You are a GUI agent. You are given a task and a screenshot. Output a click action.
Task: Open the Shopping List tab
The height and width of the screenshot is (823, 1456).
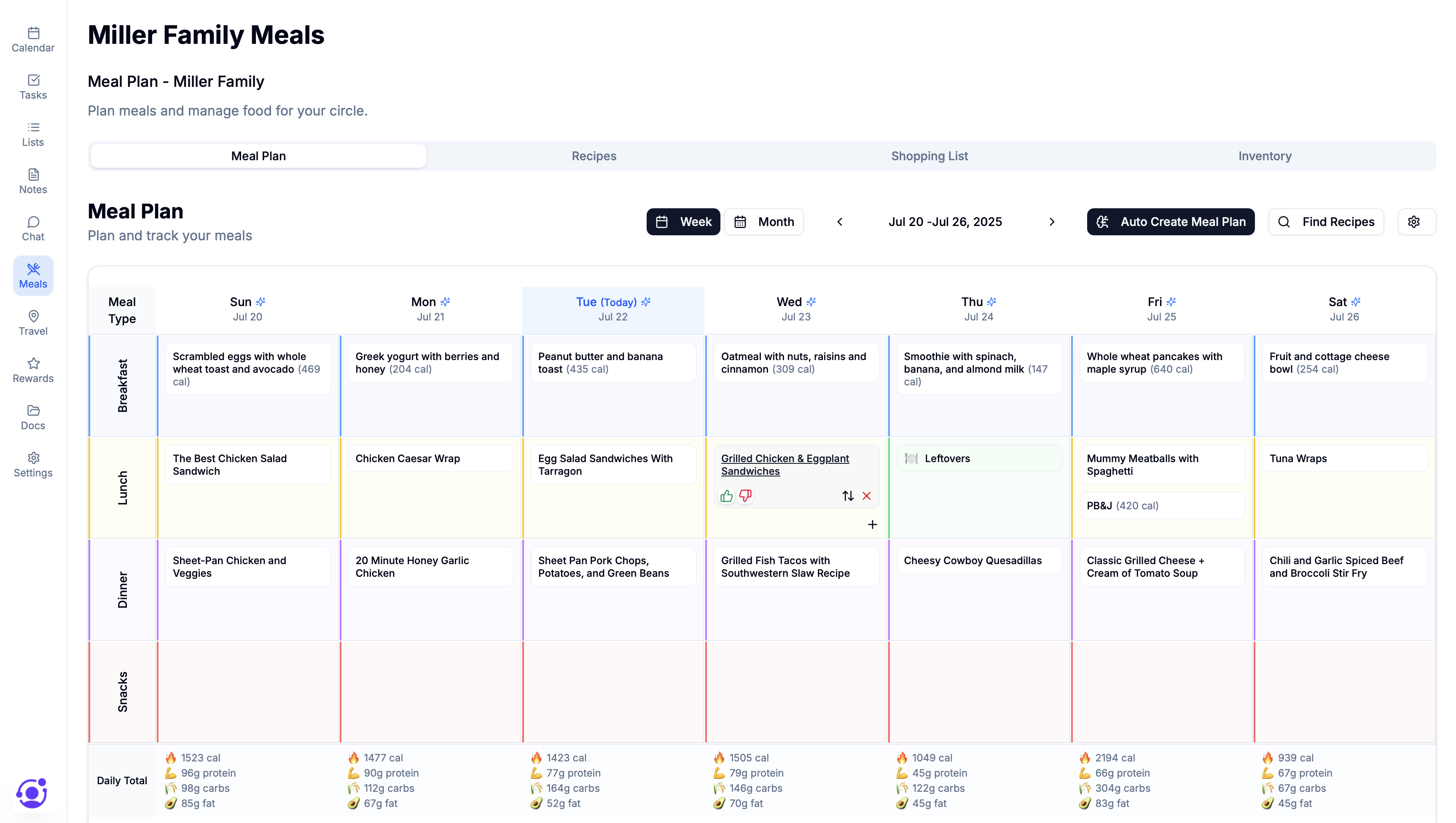pos(929,156)
